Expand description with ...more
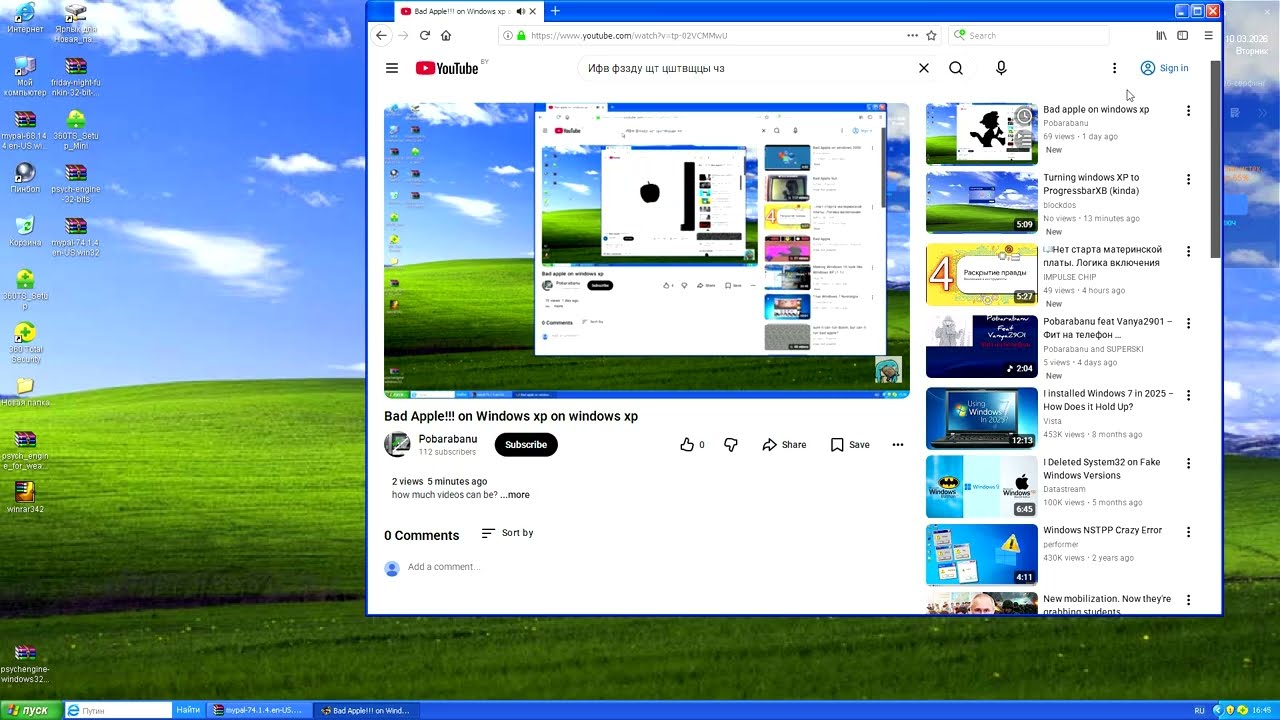The image size is (1280, 720). 515,495
